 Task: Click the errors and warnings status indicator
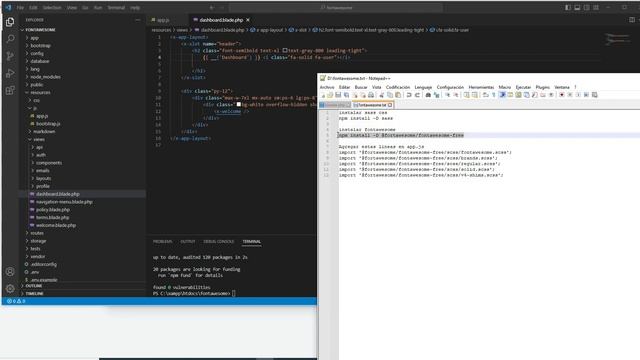16,301
